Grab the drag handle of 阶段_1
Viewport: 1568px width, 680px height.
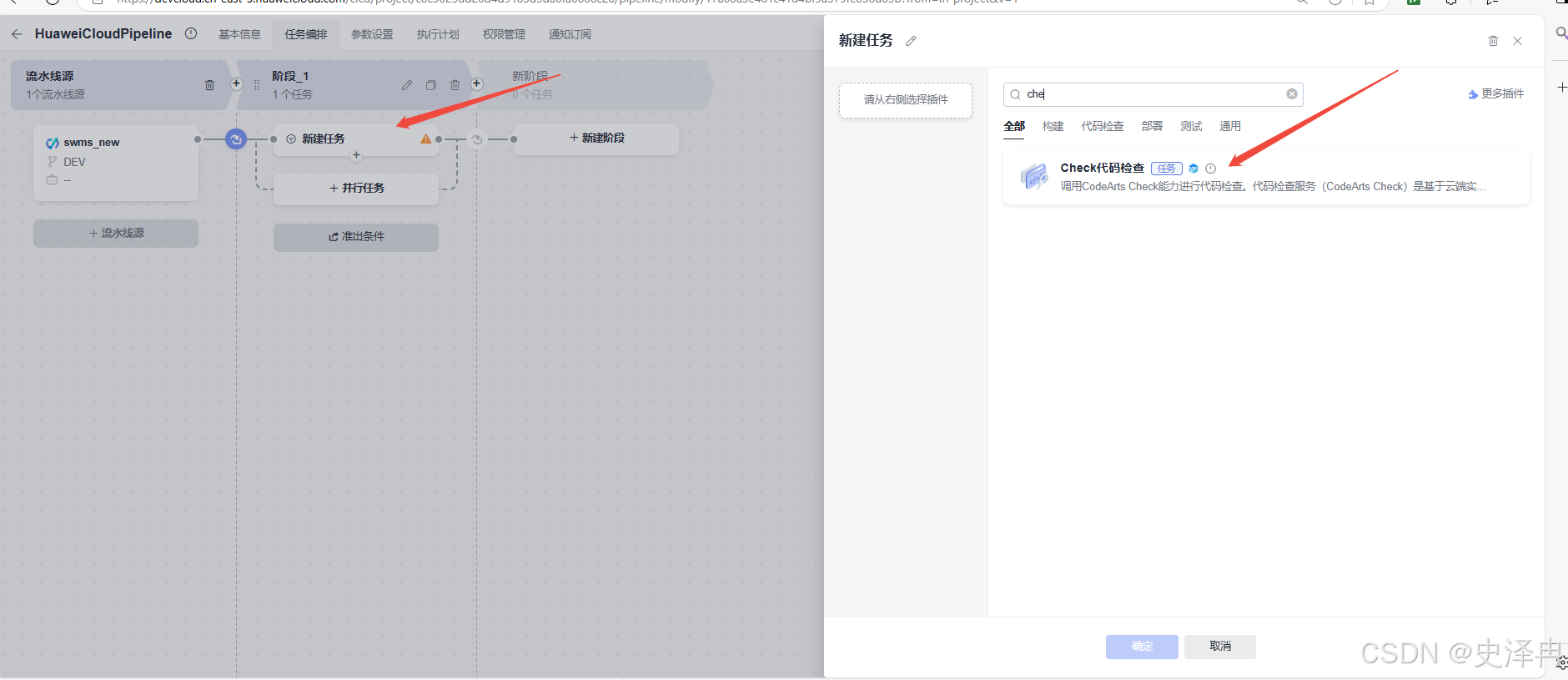pos(257,85)
